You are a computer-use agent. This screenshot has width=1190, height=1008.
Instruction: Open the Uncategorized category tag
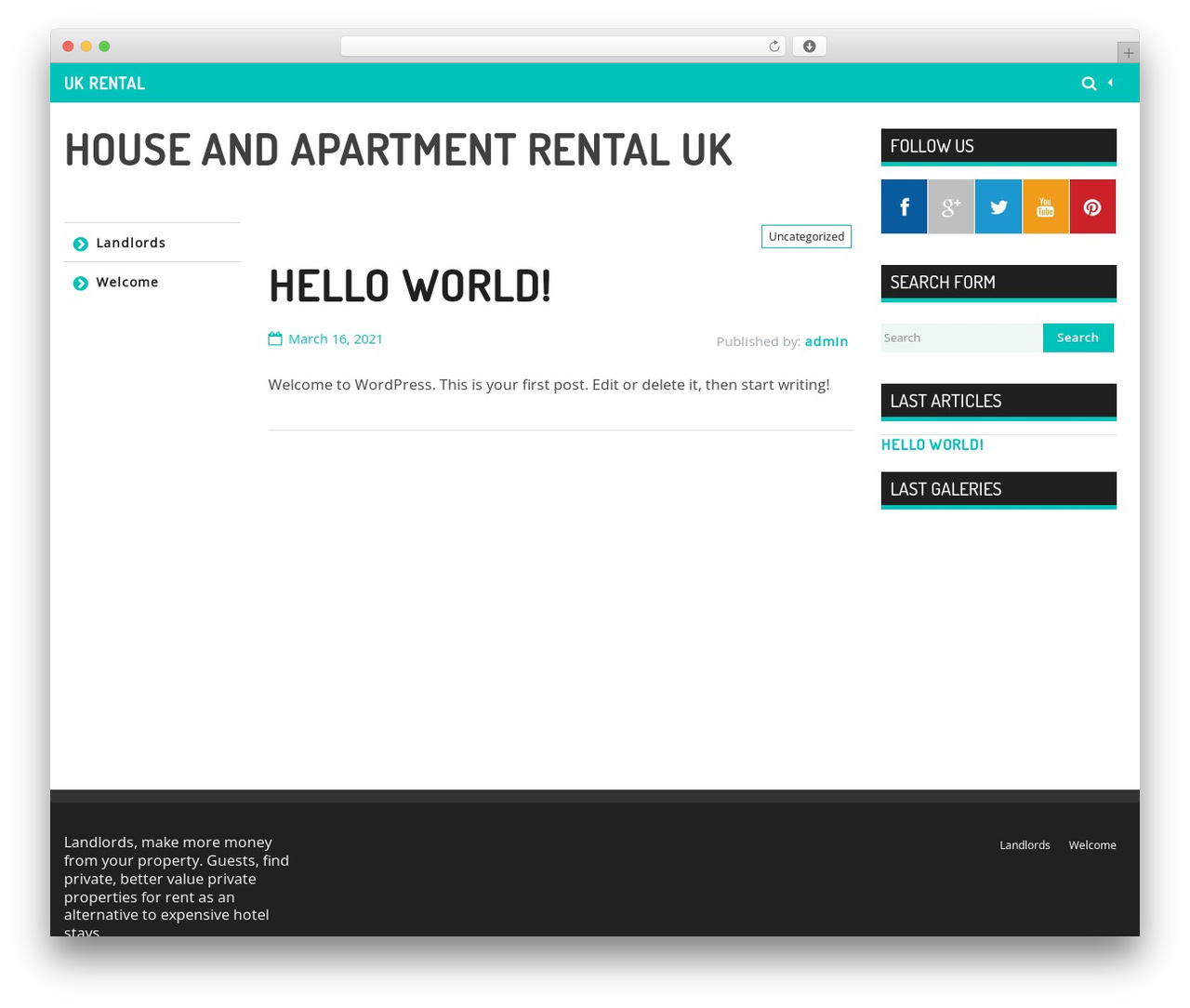806,236
